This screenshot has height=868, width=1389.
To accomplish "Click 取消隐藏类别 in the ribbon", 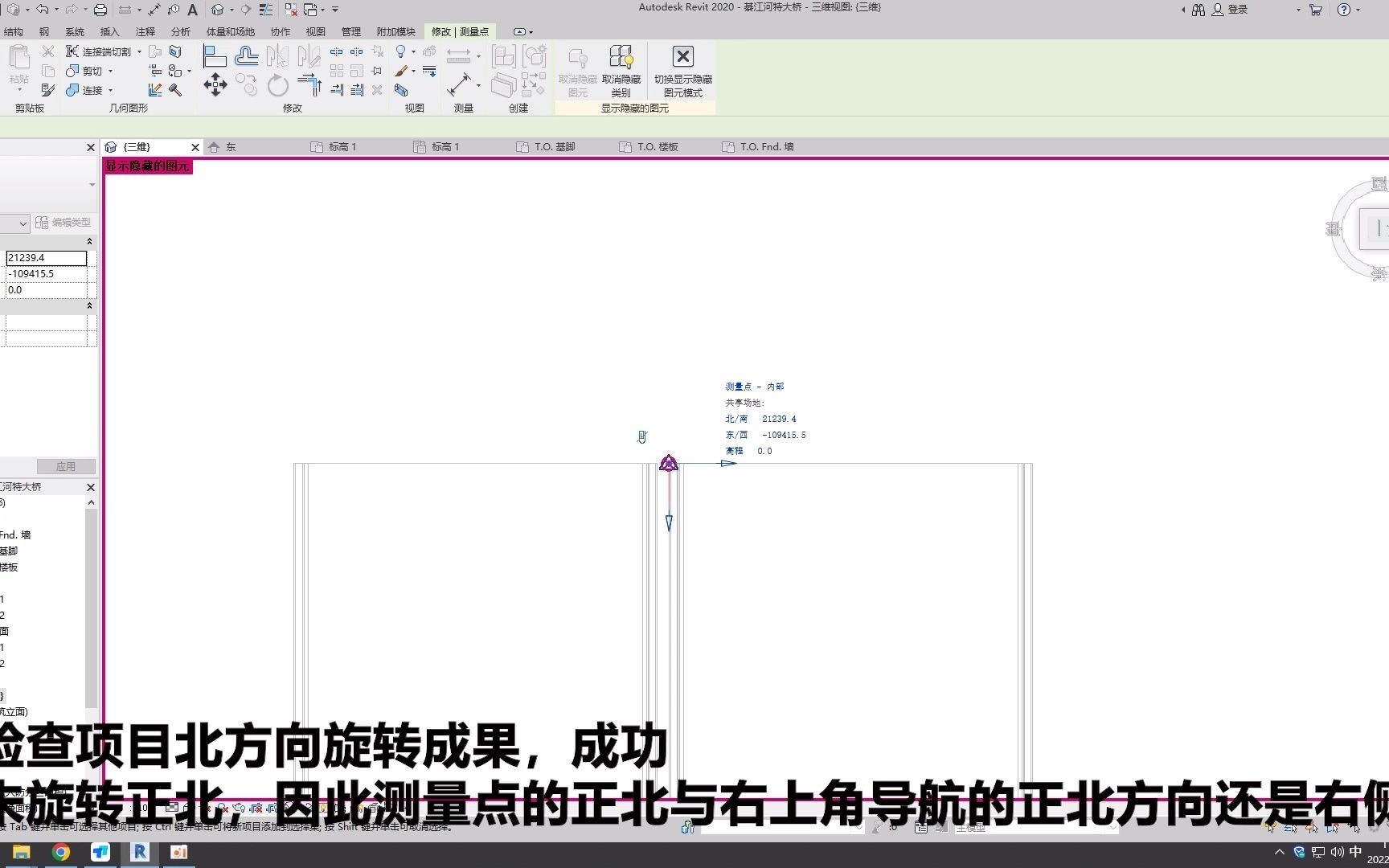I will coord(621,71).
